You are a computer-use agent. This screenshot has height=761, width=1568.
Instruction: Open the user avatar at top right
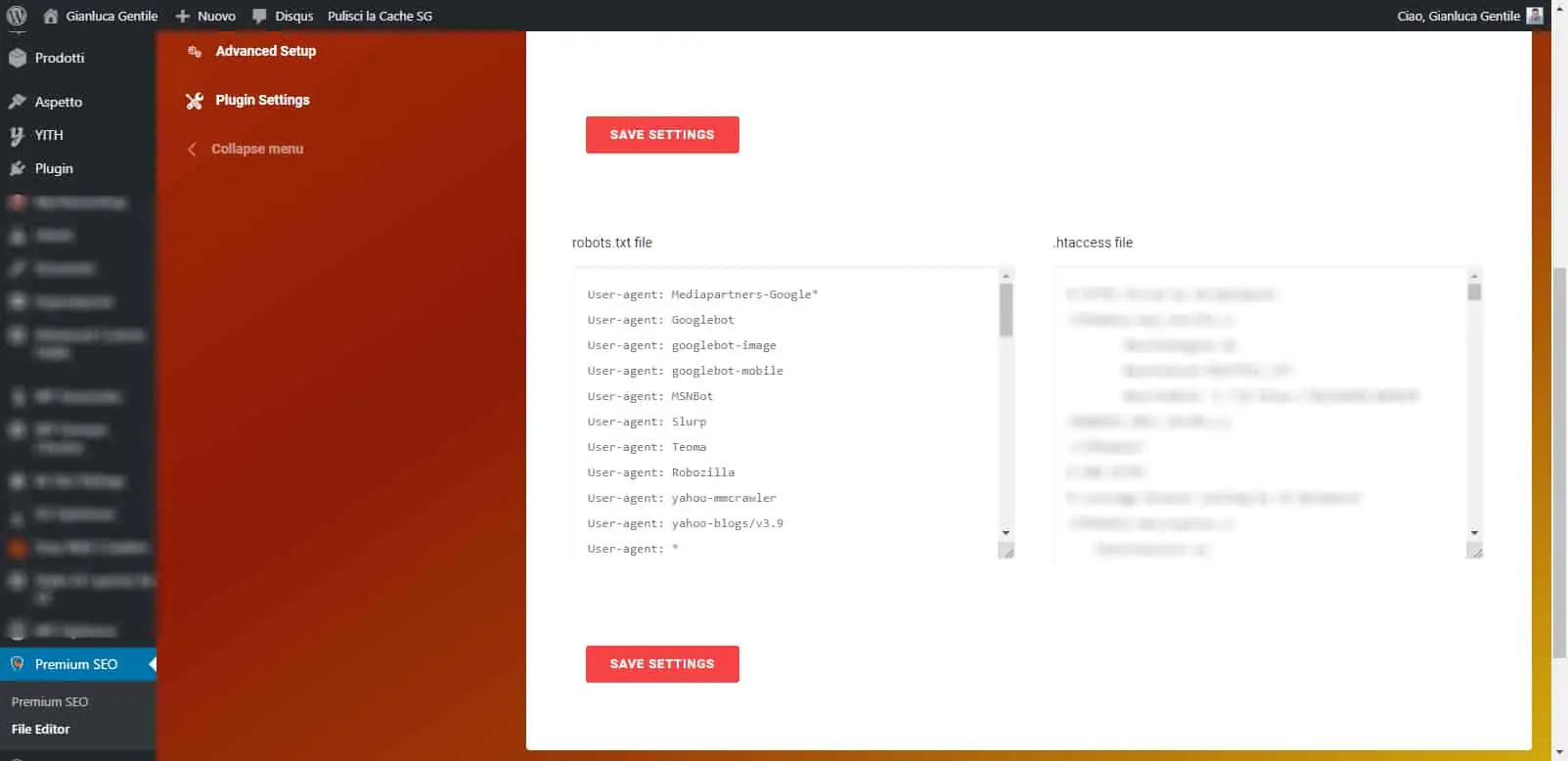click(1535, 16)
